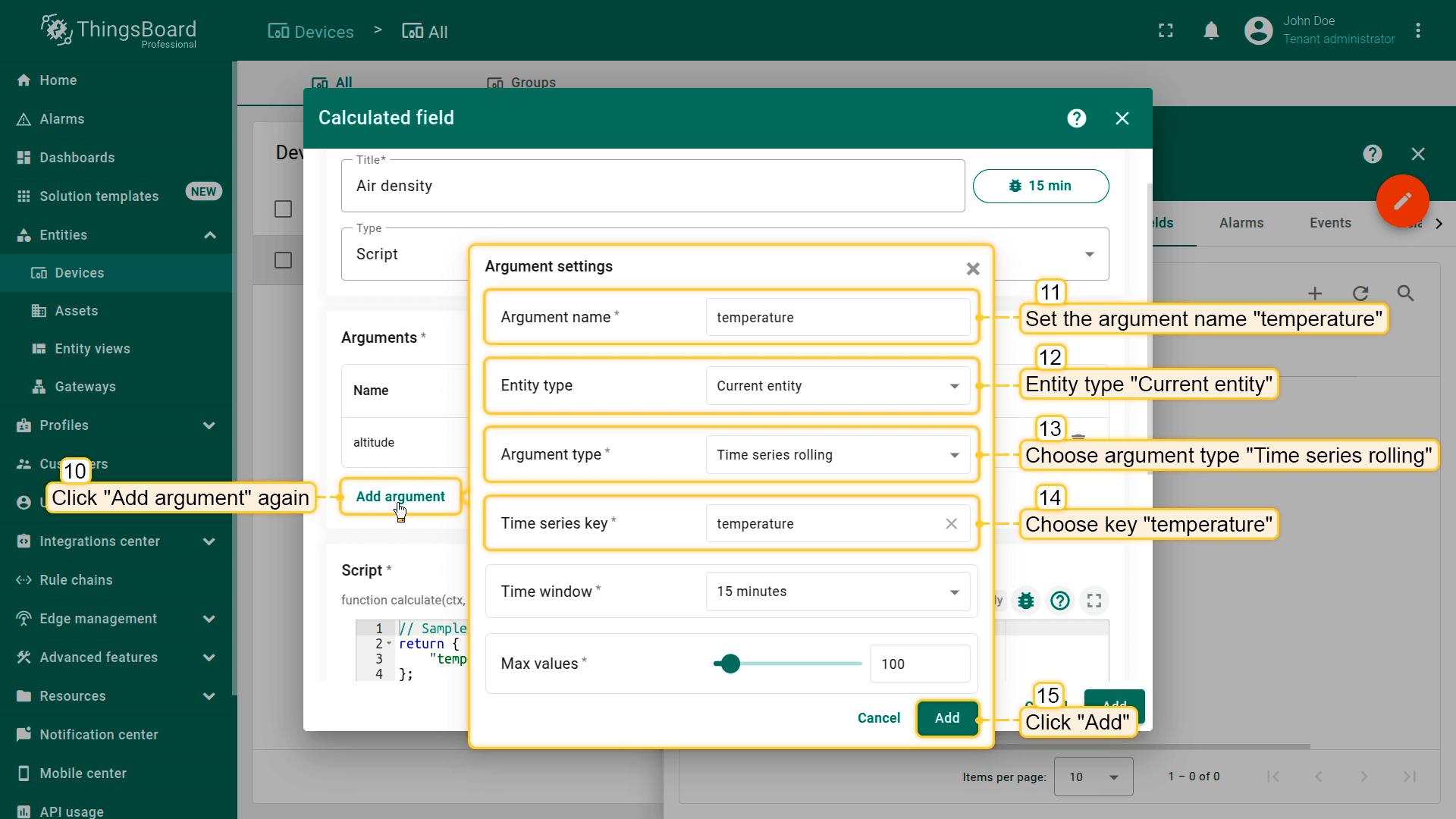Click the refresh icon in details panel
Screen dimensions: 1456x819
[1360, 293]
